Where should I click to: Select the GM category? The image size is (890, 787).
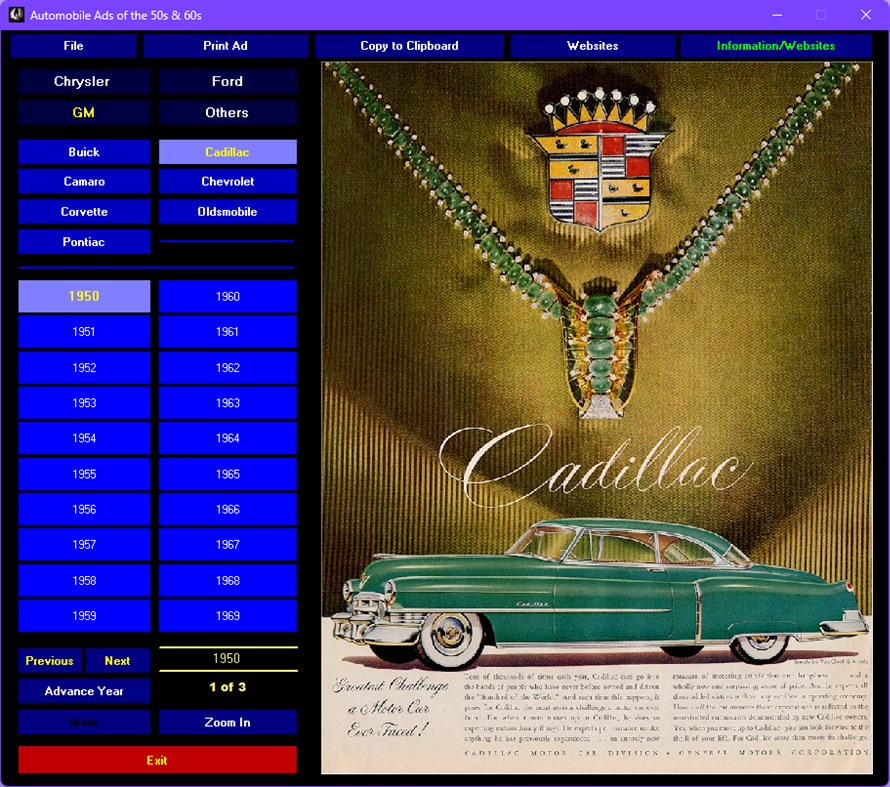(x=84, y=112)
